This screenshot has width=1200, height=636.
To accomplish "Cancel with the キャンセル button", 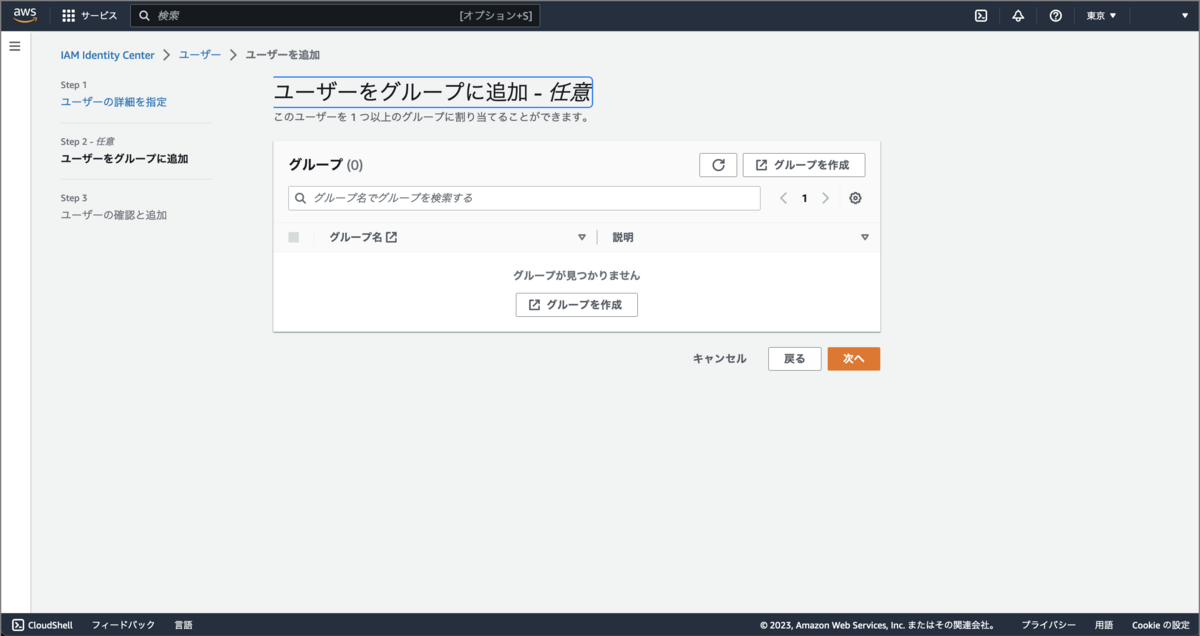I will click(720, 359).
